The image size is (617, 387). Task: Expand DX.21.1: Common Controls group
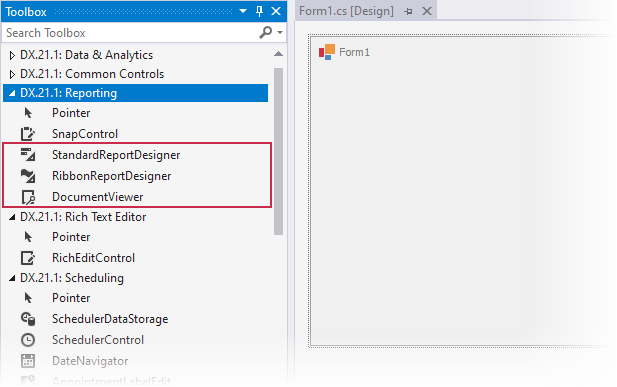tap(12, 74)
